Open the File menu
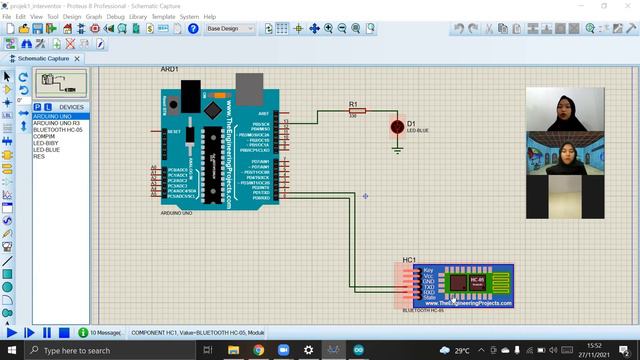This screenshot has height=360, width=640. pos(7,17)
